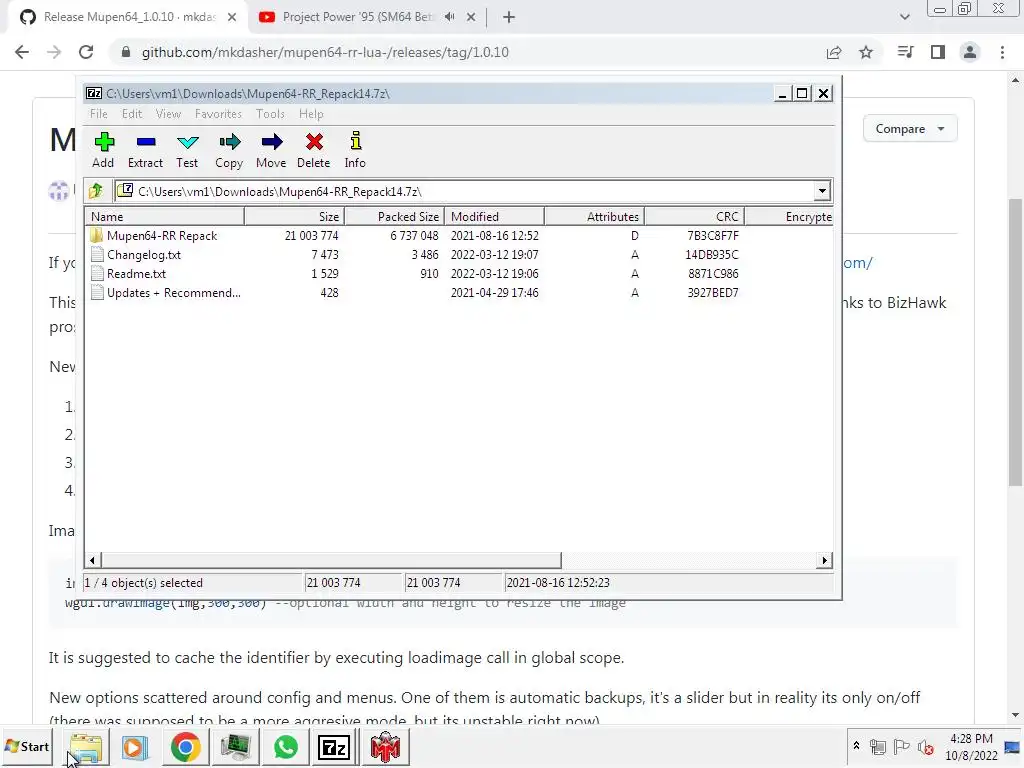The width and height of the screenshot is (1024, 768).
Task: Click the 7-Zip archive path field
Action: point(464,191)
